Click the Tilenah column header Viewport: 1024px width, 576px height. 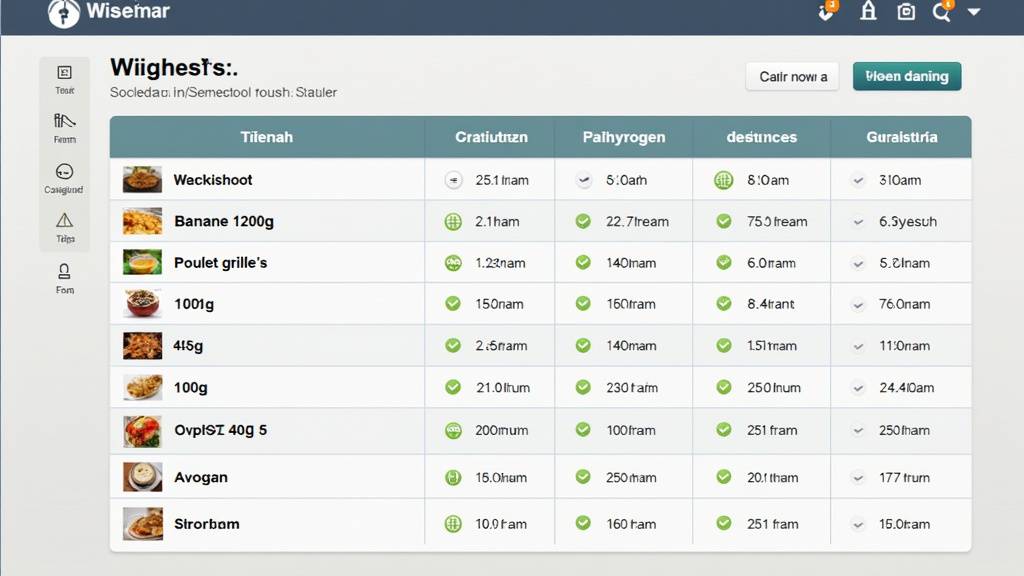(x=267, y=137)
